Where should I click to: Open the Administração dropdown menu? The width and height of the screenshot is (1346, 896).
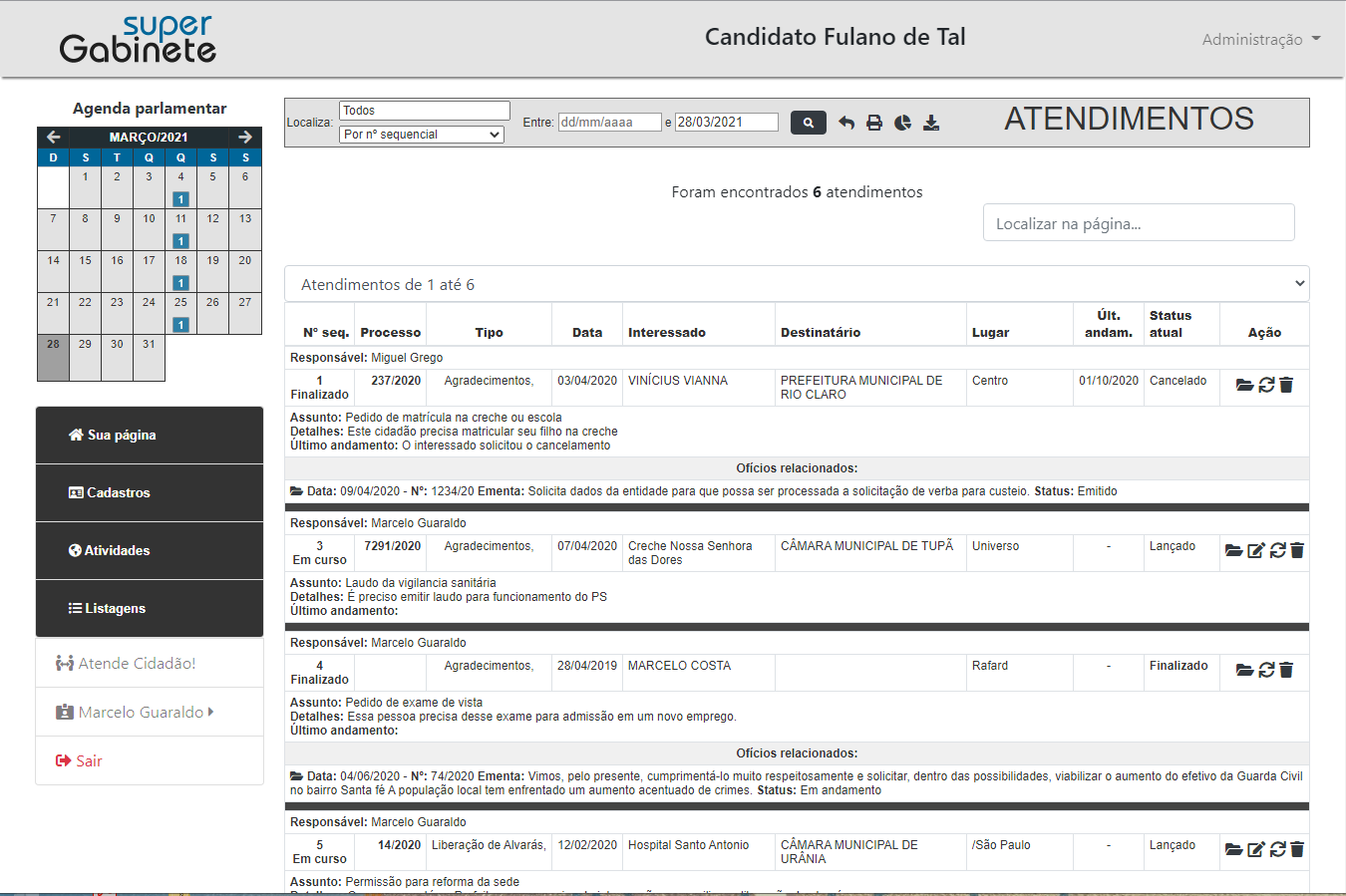(1260, 39)
